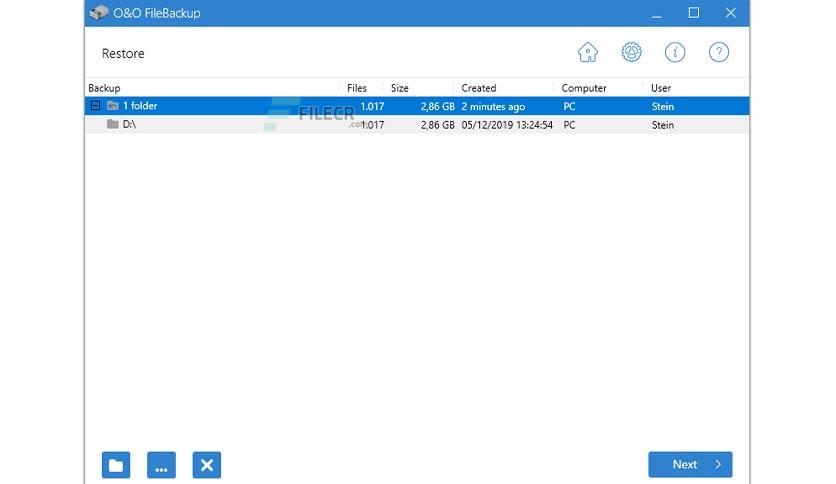Close the O&O FileBackup window
Image resolution: width=836 pixels, height=484 pixels.
point(730,13)
